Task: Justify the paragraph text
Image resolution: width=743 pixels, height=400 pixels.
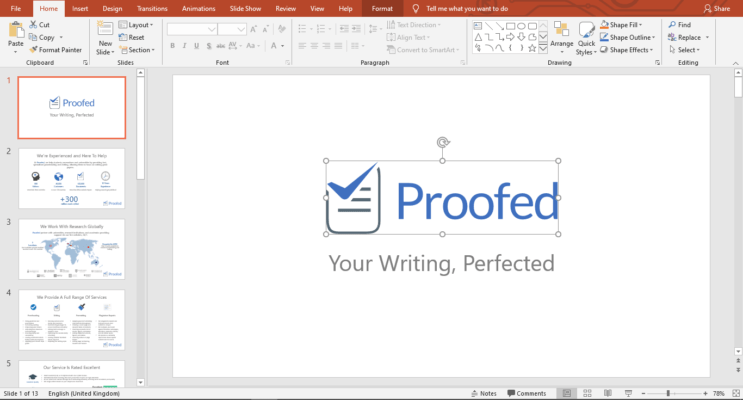Action: pos(338,45)
